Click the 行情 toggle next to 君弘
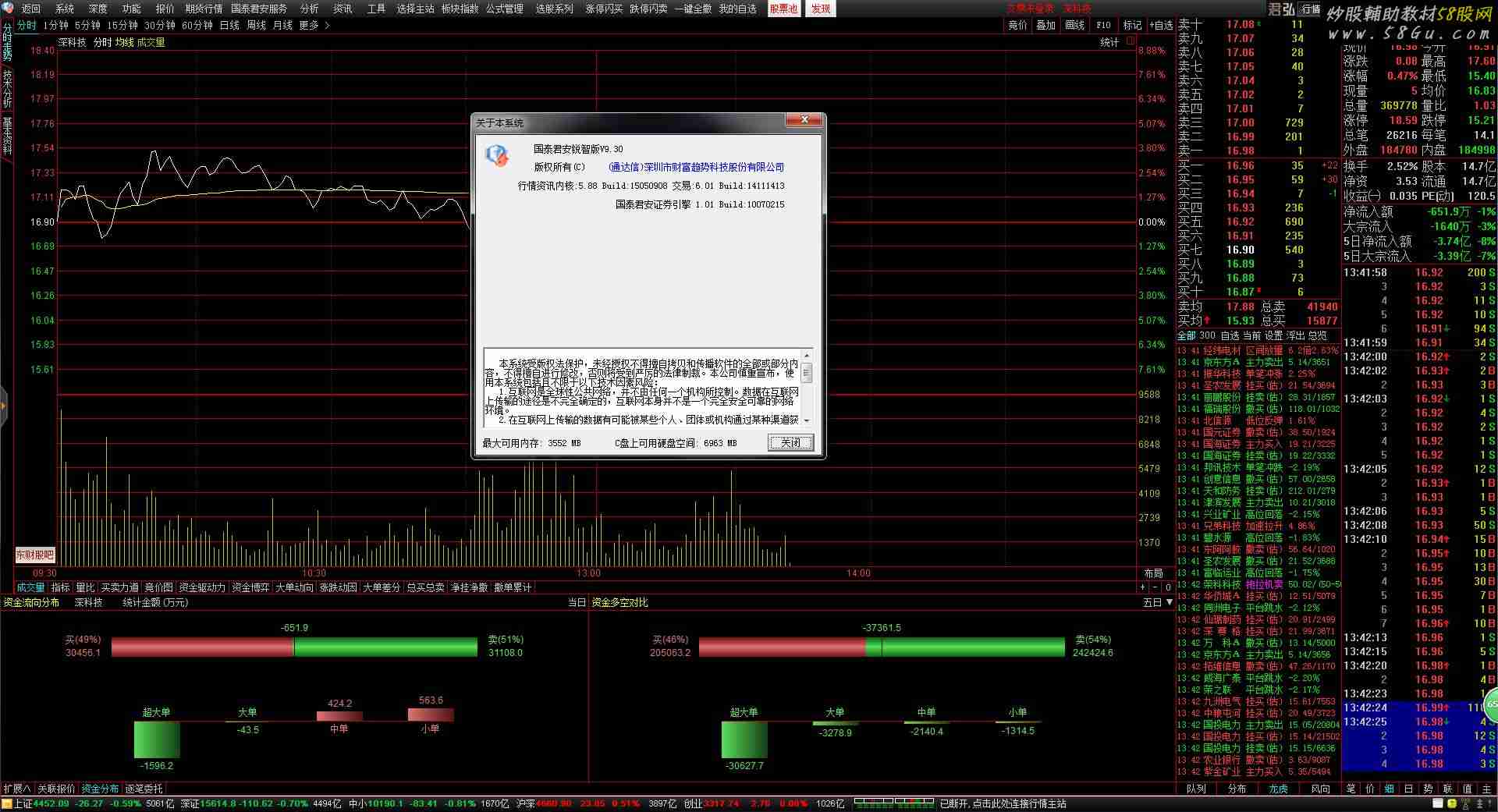This screenshot has width=1498, height=812. [1310, 9]
